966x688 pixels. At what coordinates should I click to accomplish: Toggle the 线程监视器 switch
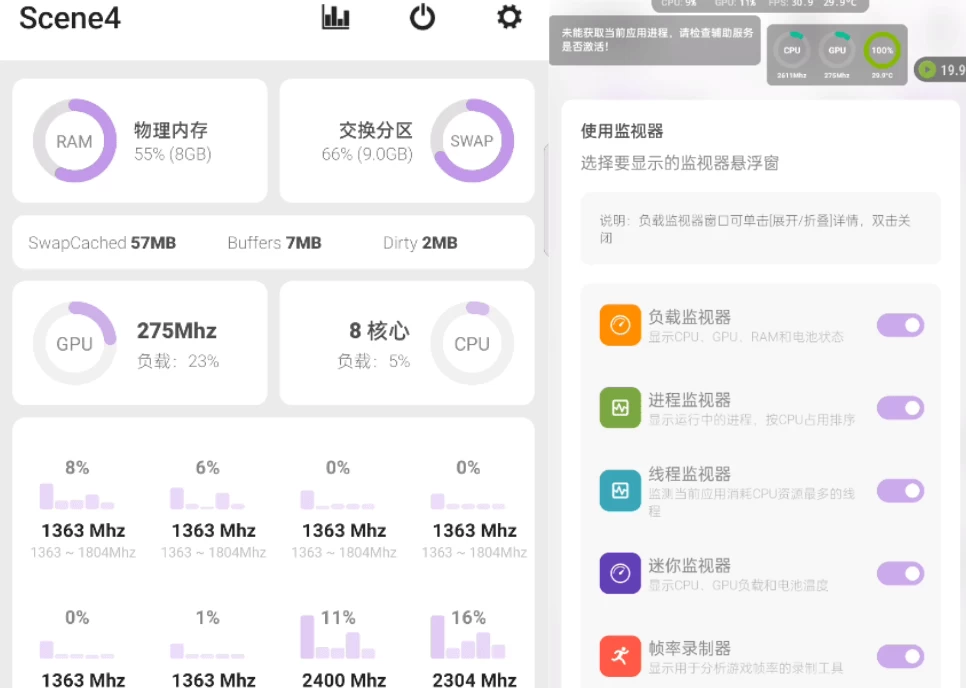[900, 491]
